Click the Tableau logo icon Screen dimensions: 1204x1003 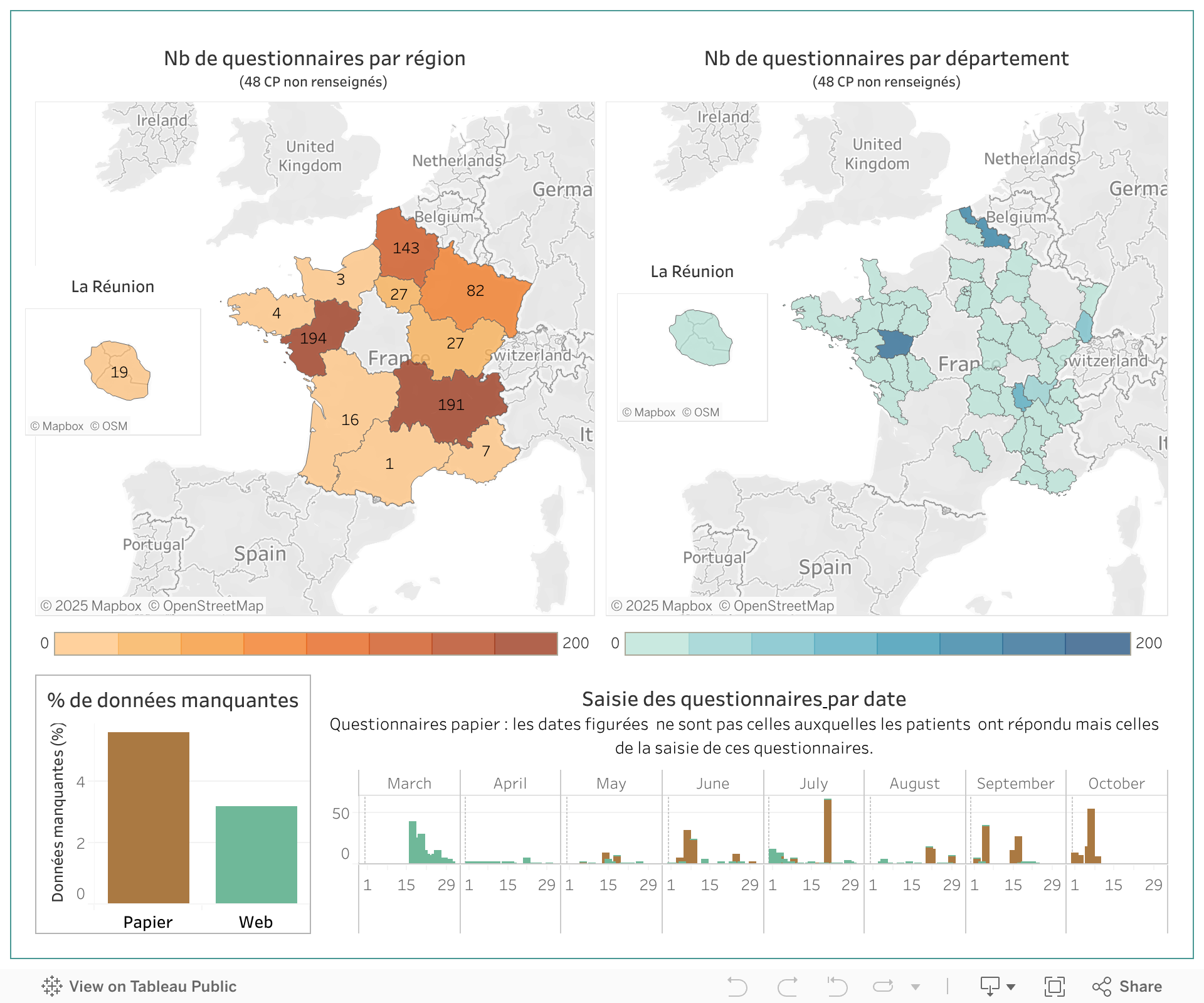52,986
